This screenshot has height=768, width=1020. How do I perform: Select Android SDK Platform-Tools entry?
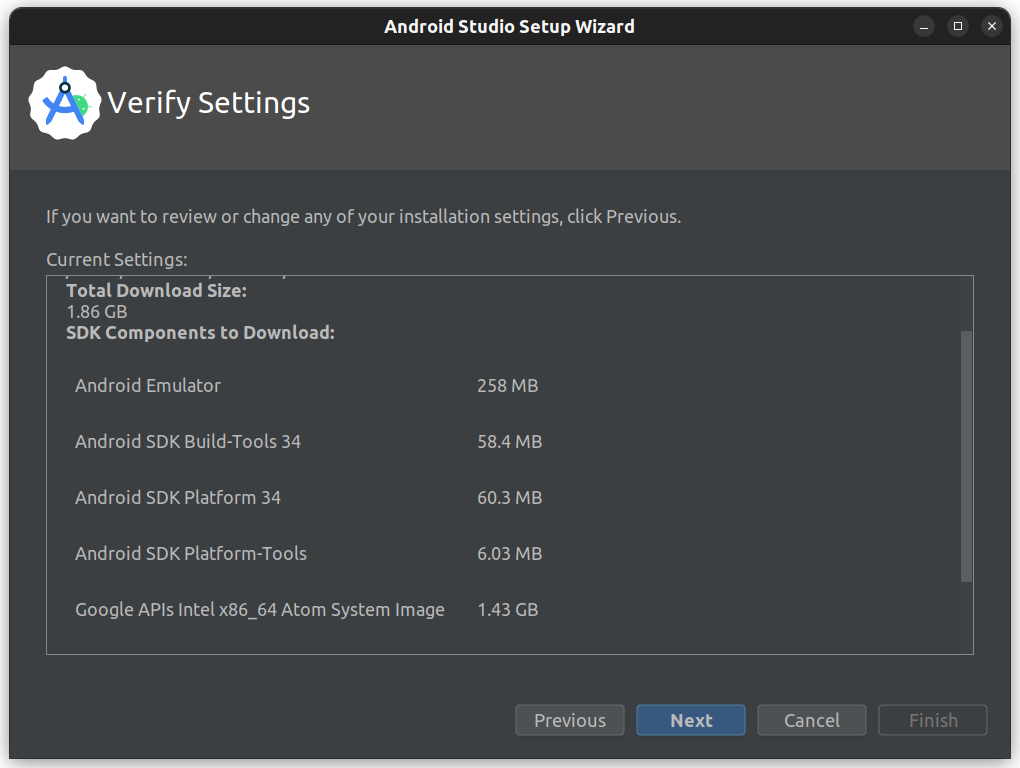point(191,553)
